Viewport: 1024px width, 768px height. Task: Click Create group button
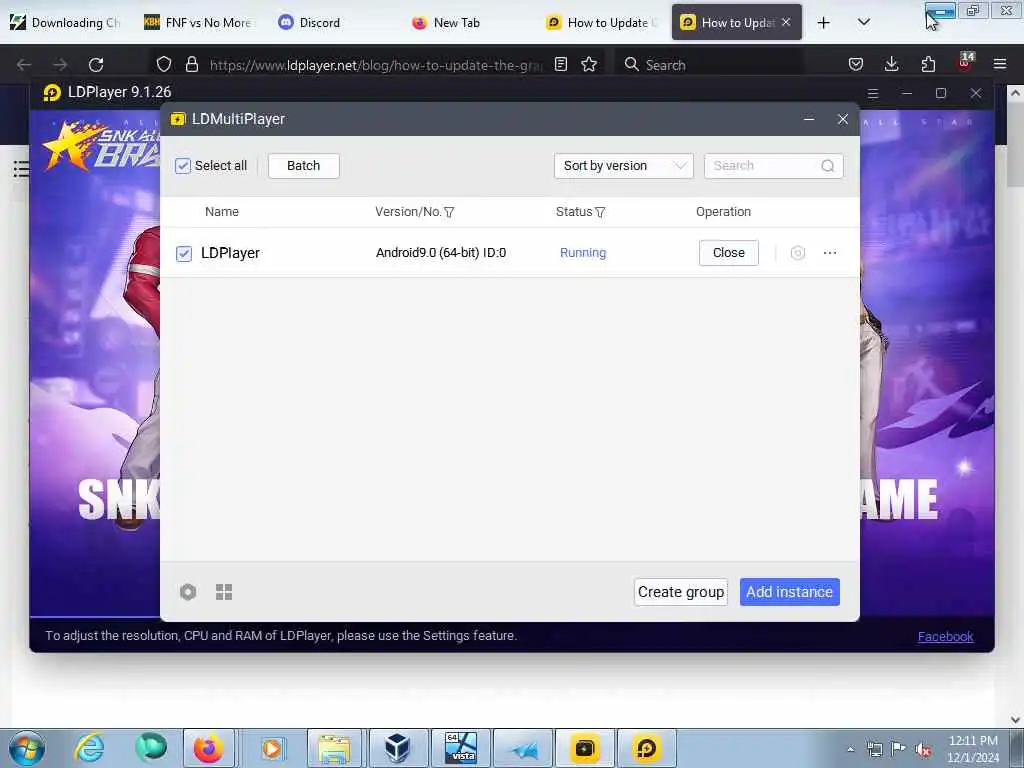[x=680, y=592]
